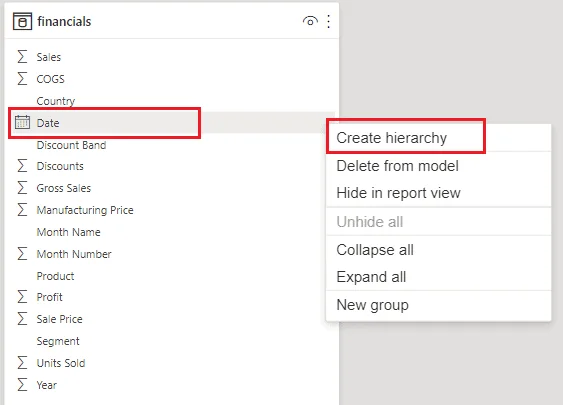Choose Create hierarchy from context menu
The image size is (563, 405).
pyautogui.click(x=391, y=138)
